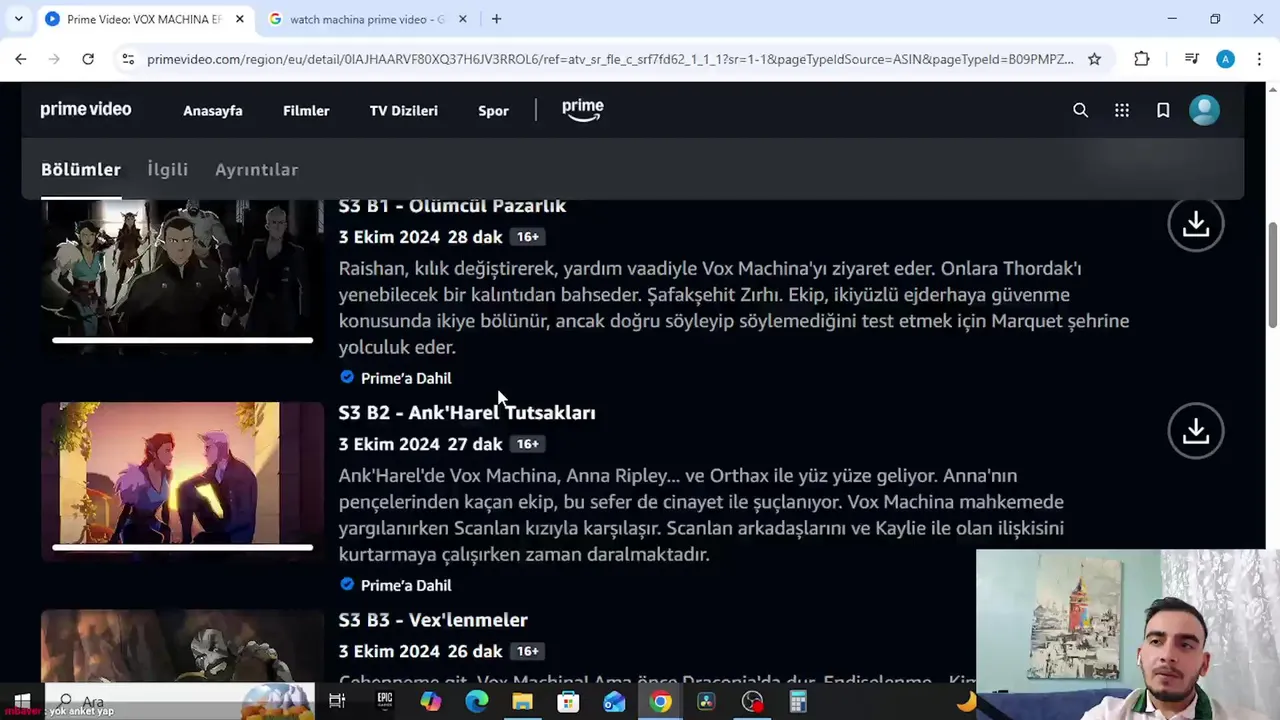This screenshot has height=720, width=1280.
Task: Open Microsoft Store from the taskbar
Action: 568,702
